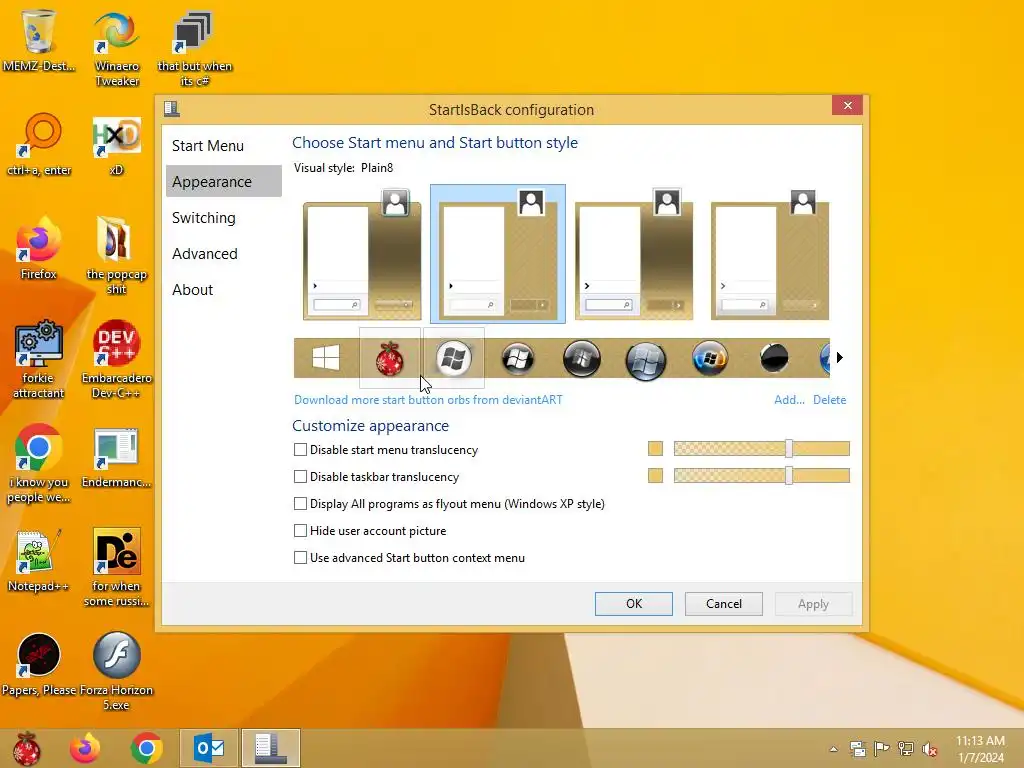Click StartIsBack taskbar window button
This screenshot has width=1024, height=768.
click(270, 748)
